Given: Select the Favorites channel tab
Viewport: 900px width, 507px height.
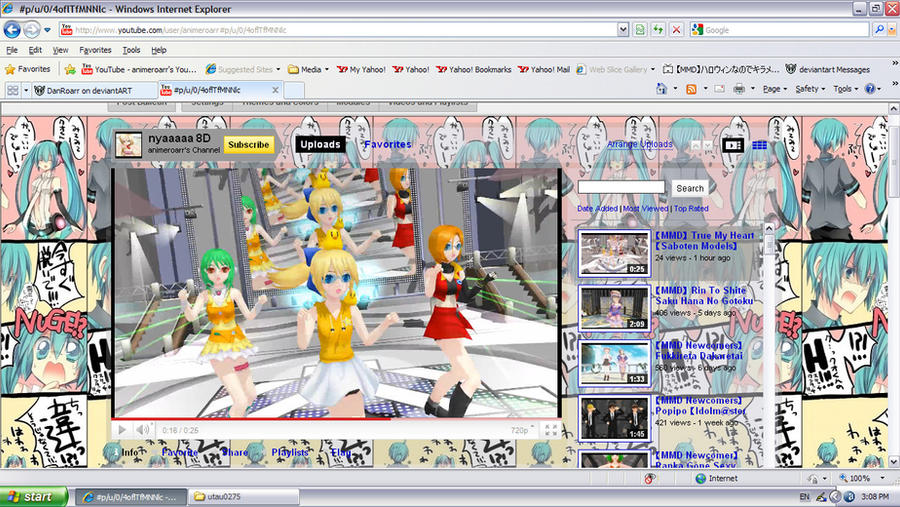Looking at the screenshot, I should point(388,145).
